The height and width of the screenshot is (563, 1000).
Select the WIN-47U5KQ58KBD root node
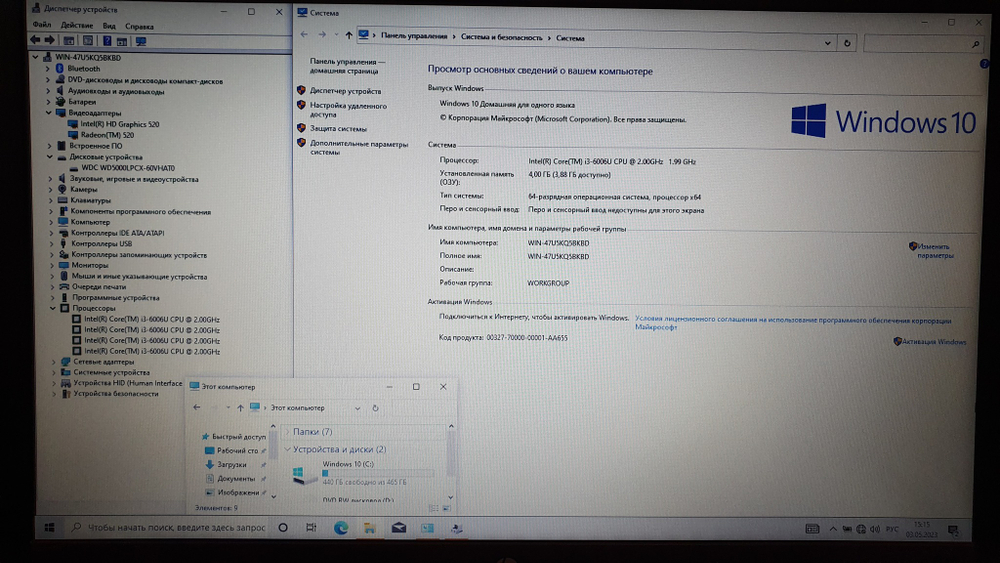tap(87, 57)
